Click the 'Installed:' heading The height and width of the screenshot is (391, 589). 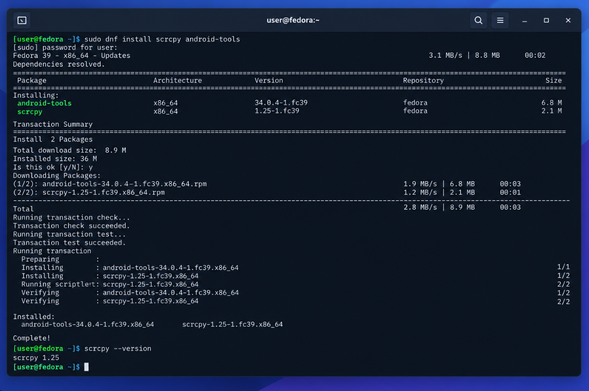tap(33, 317)
